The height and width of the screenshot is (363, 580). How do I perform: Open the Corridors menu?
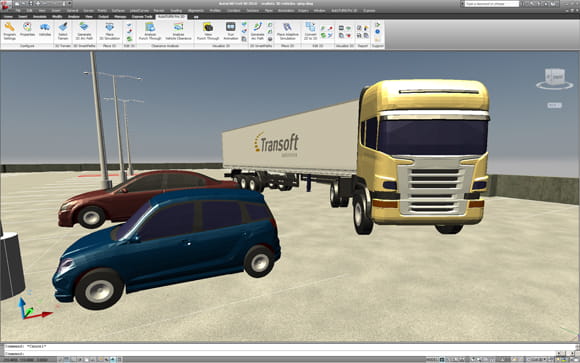pyautogui.click(x=233, y=11)
